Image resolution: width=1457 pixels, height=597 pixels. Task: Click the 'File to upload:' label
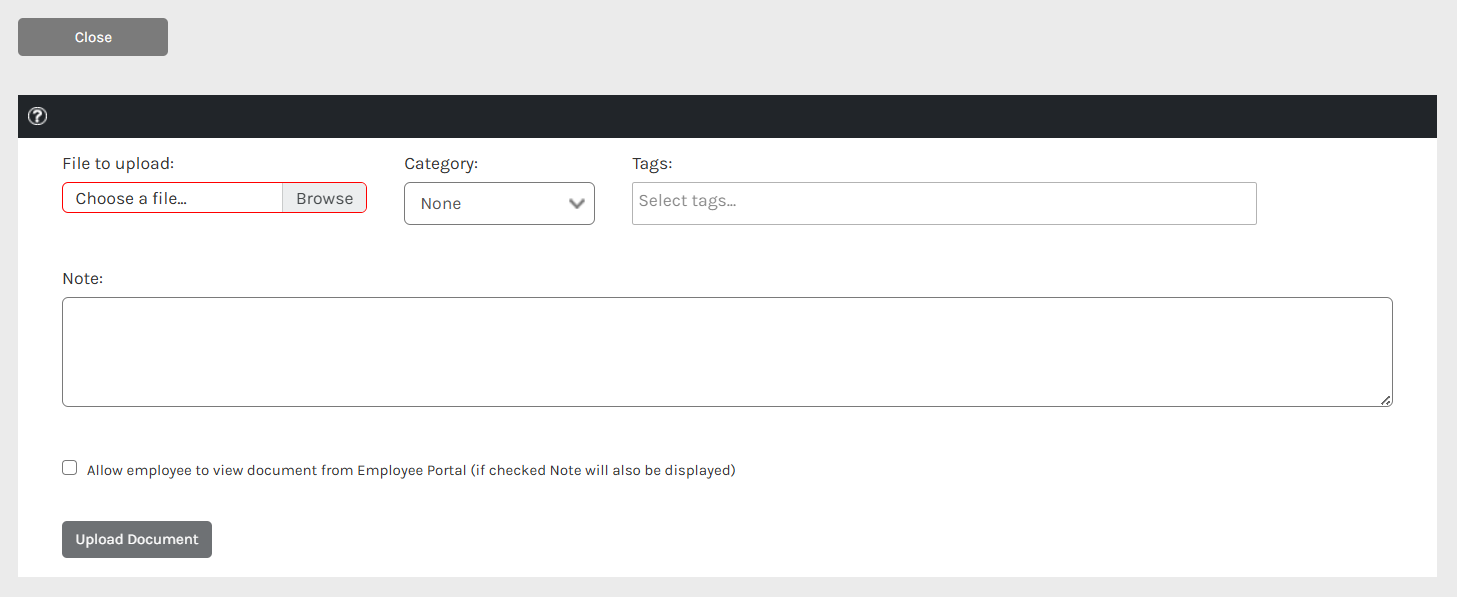118,163
